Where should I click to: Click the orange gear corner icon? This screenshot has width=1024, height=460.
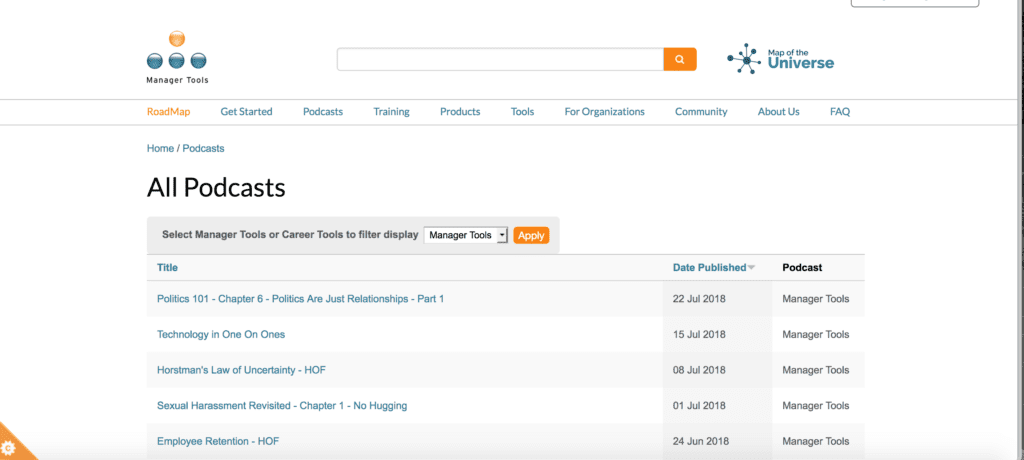pyautogui.click(x=9, y=449)
